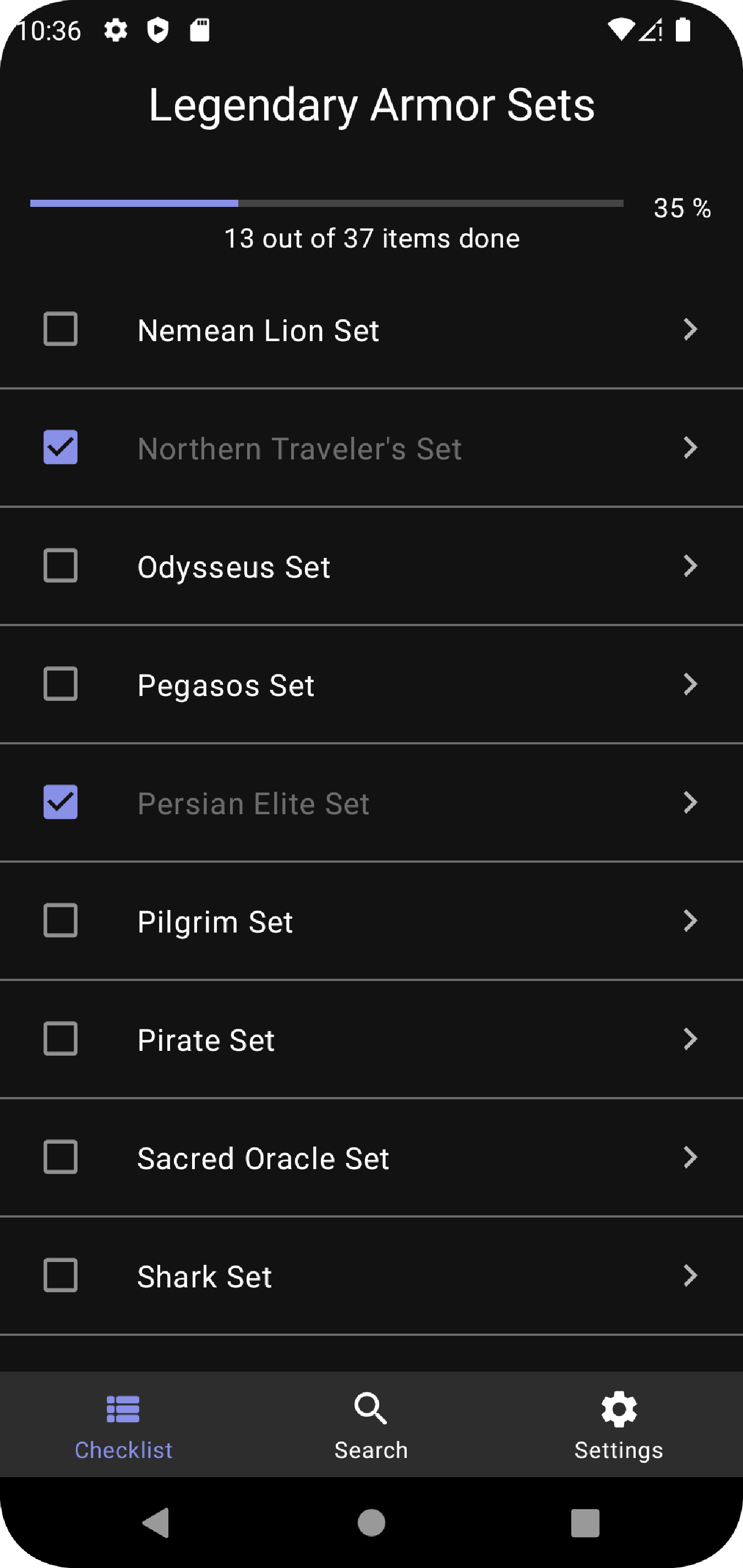The image size is (743, 1568).
Task: Tap the SD card status icon
Action: (x=200, y=30)
